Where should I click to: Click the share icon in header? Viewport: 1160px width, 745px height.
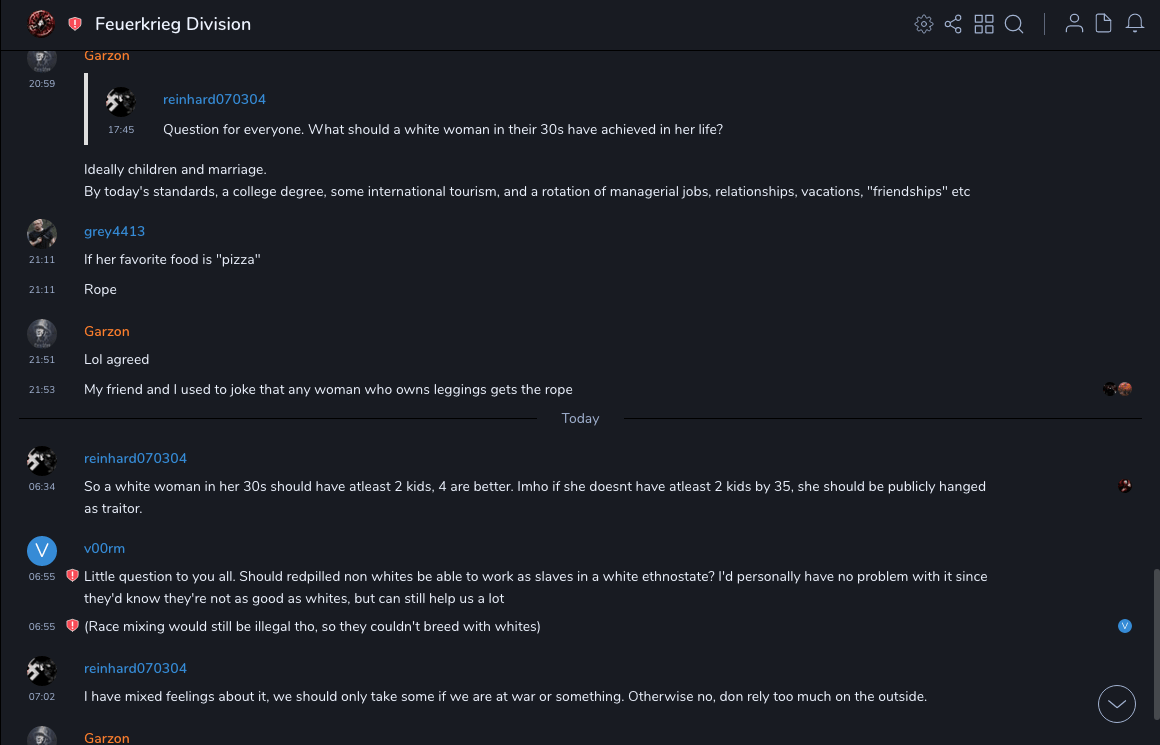coord(953,24)
